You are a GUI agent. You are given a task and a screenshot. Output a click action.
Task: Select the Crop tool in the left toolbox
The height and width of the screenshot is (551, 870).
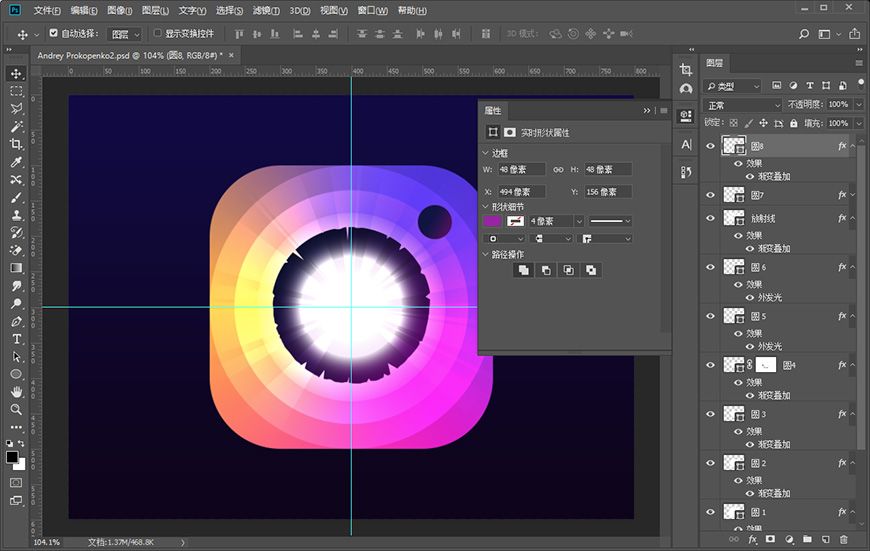coord(16,144)
